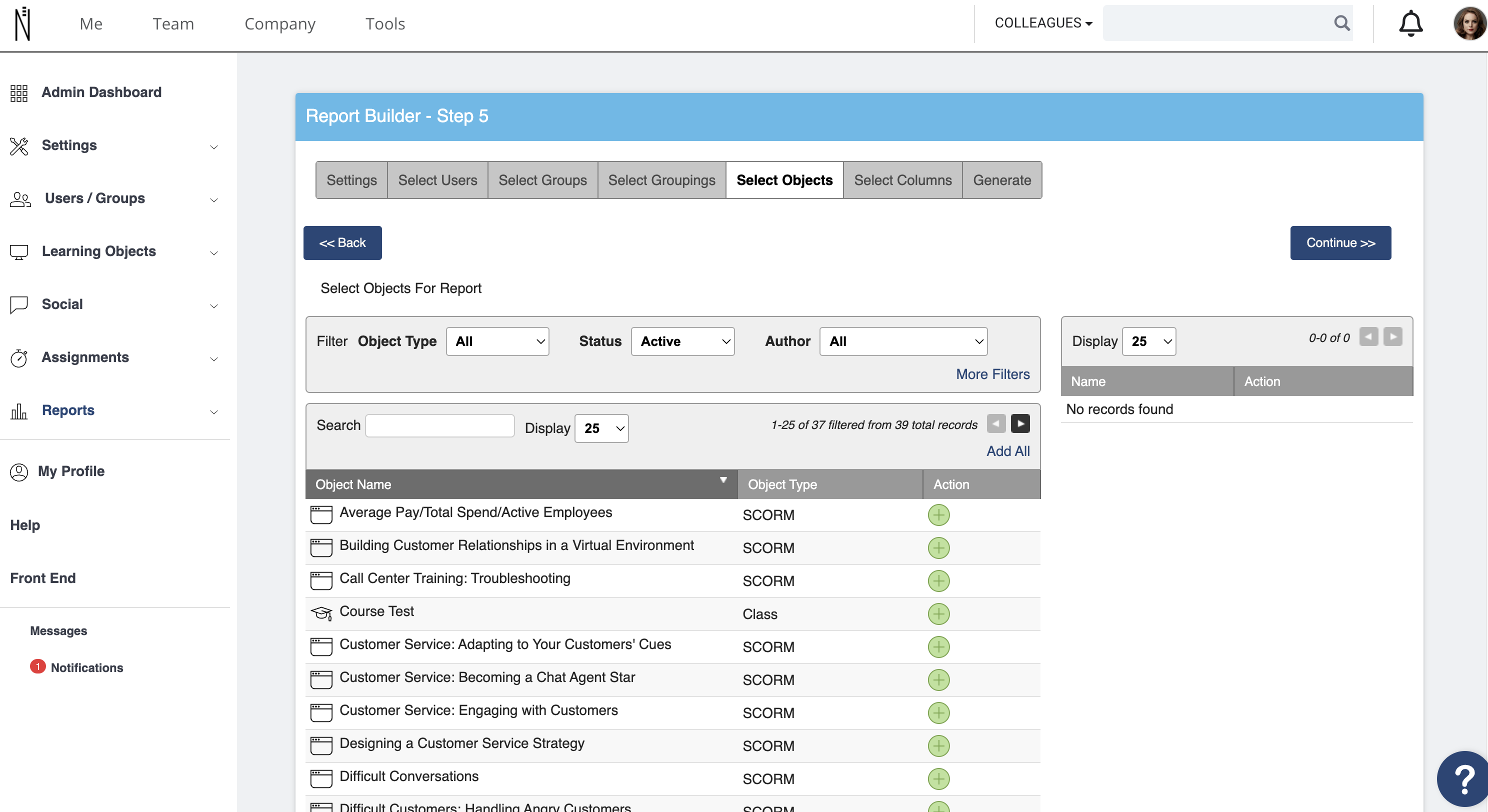Open the Author filter dropdown
Screen dimensions: 1488x812
(903, 341)
